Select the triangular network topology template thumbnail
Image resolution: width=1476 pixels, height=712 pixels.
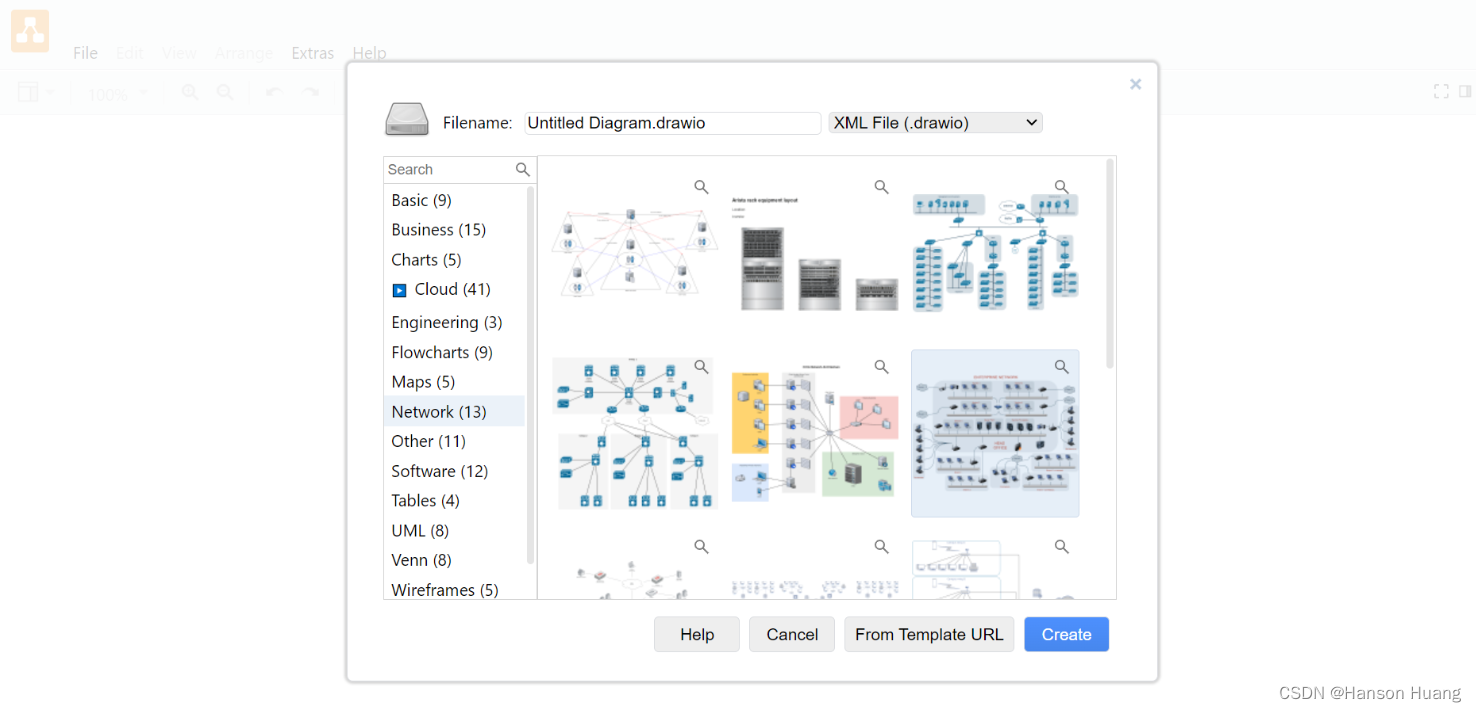635,253
